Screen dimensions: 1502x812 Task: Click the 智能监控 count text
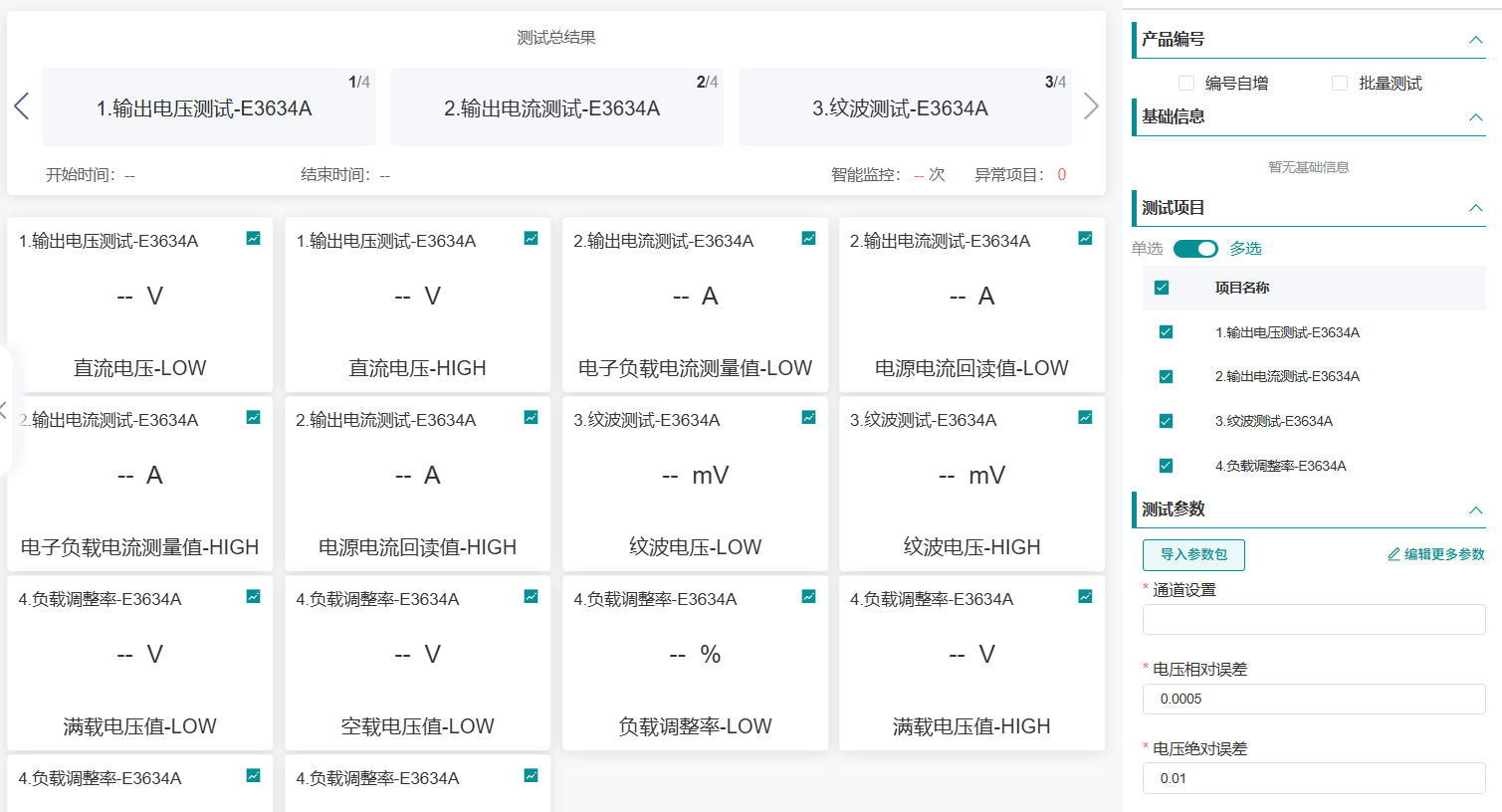pos(888,175)
